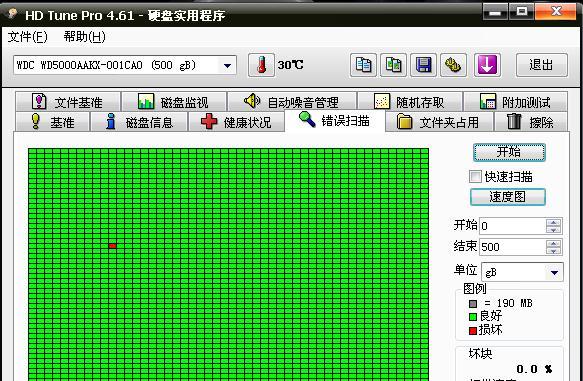Open the 磁盘信息 info tab
The image size is (583, 381).
tap(139, 122)
